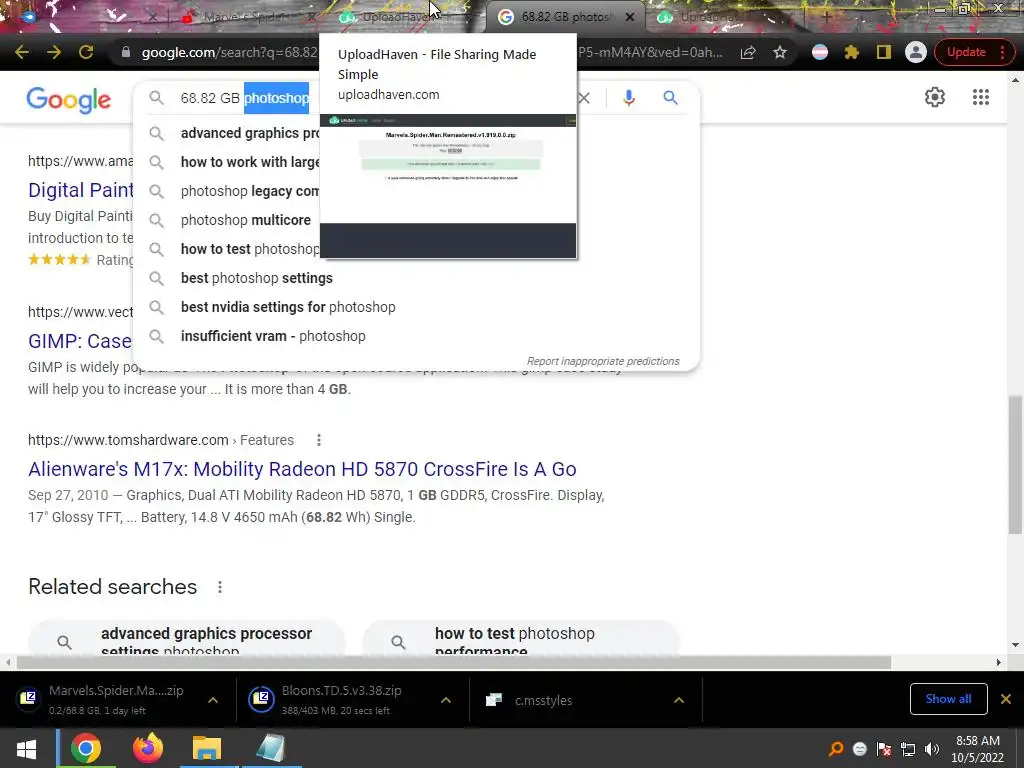The width and height of the screenshot is (1024, 768).
Task: Bookmark this page with the star
Action: point(780,52)
